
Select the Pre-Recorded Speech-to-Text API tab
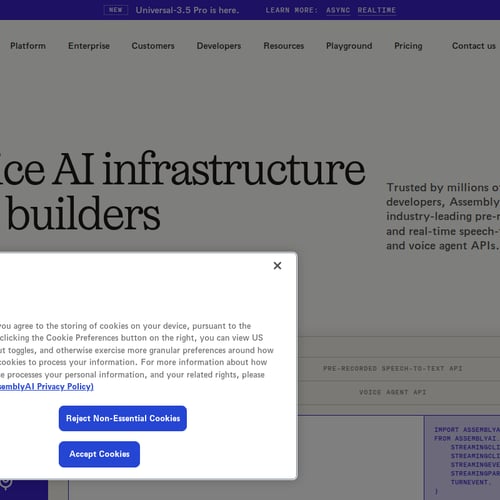pos(393,369)
